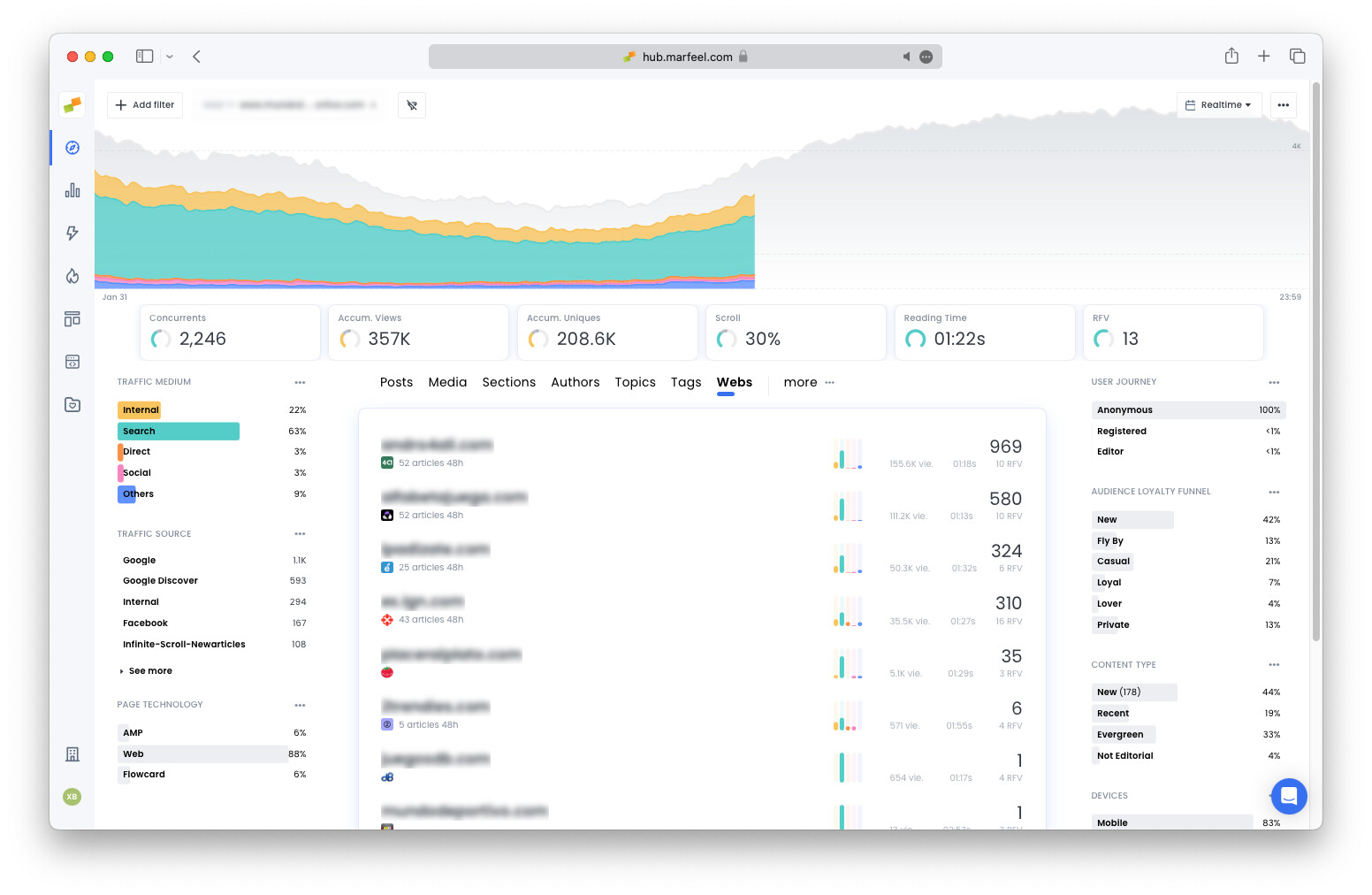Open the compass Explore icon in sidebar
This screenshot has width=1372, height=895.
(x=72, y=148)
